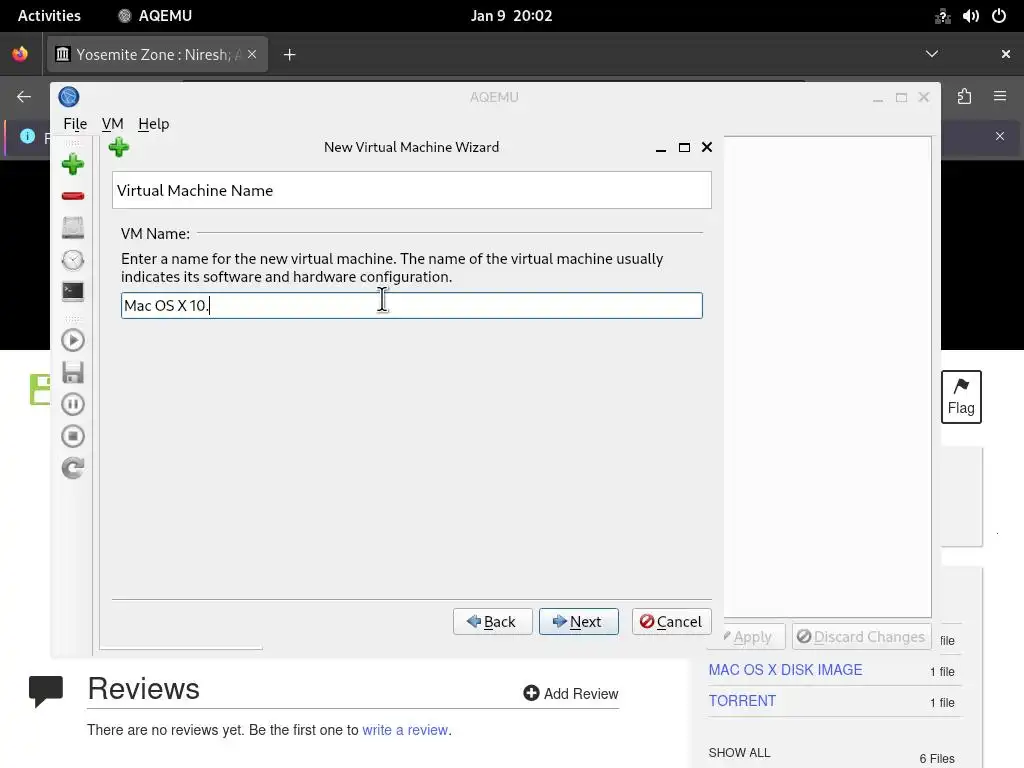This screenshot has width=1024, height=768.
Task: Click the Flag button on webpage
Action: [x=961, y=397]
